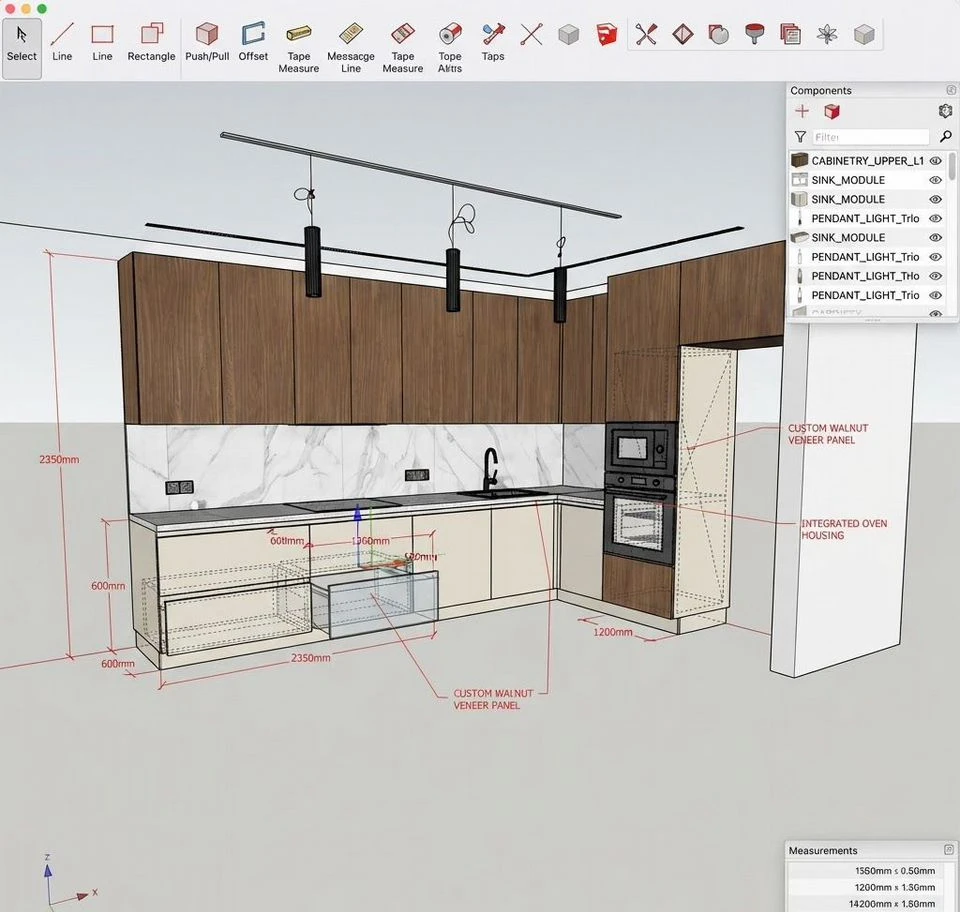Viewport: 960px width, 912px height.
Task: Collapse the Components panel with its header button
Action: coord(951,90)
